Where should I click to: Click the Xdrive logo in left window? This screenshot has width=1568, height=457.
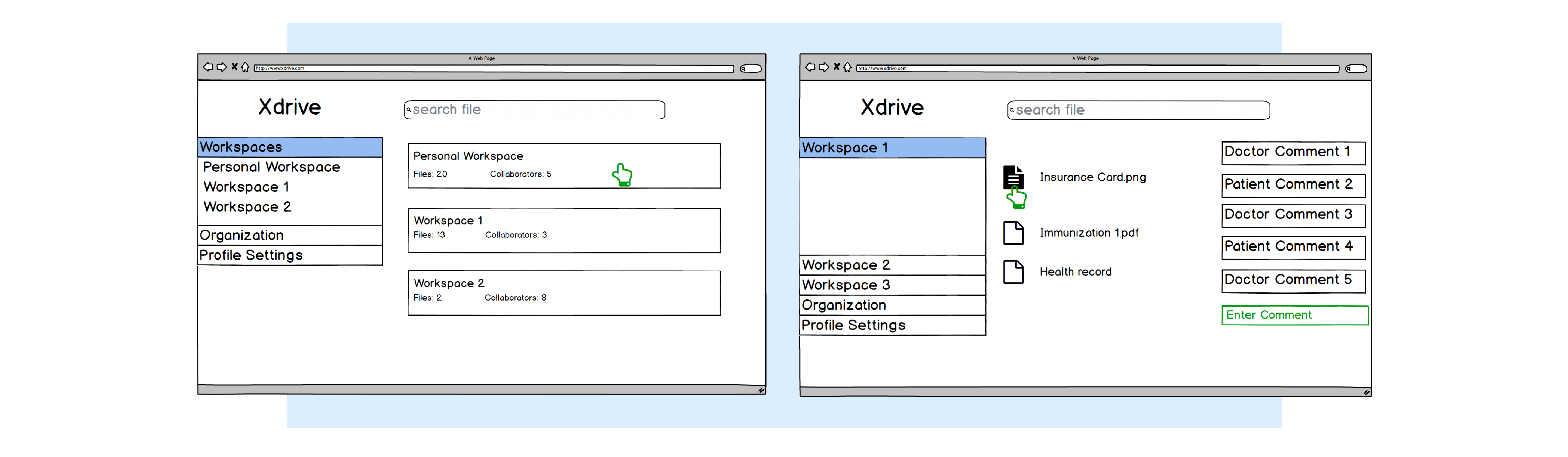coord(290,108)
